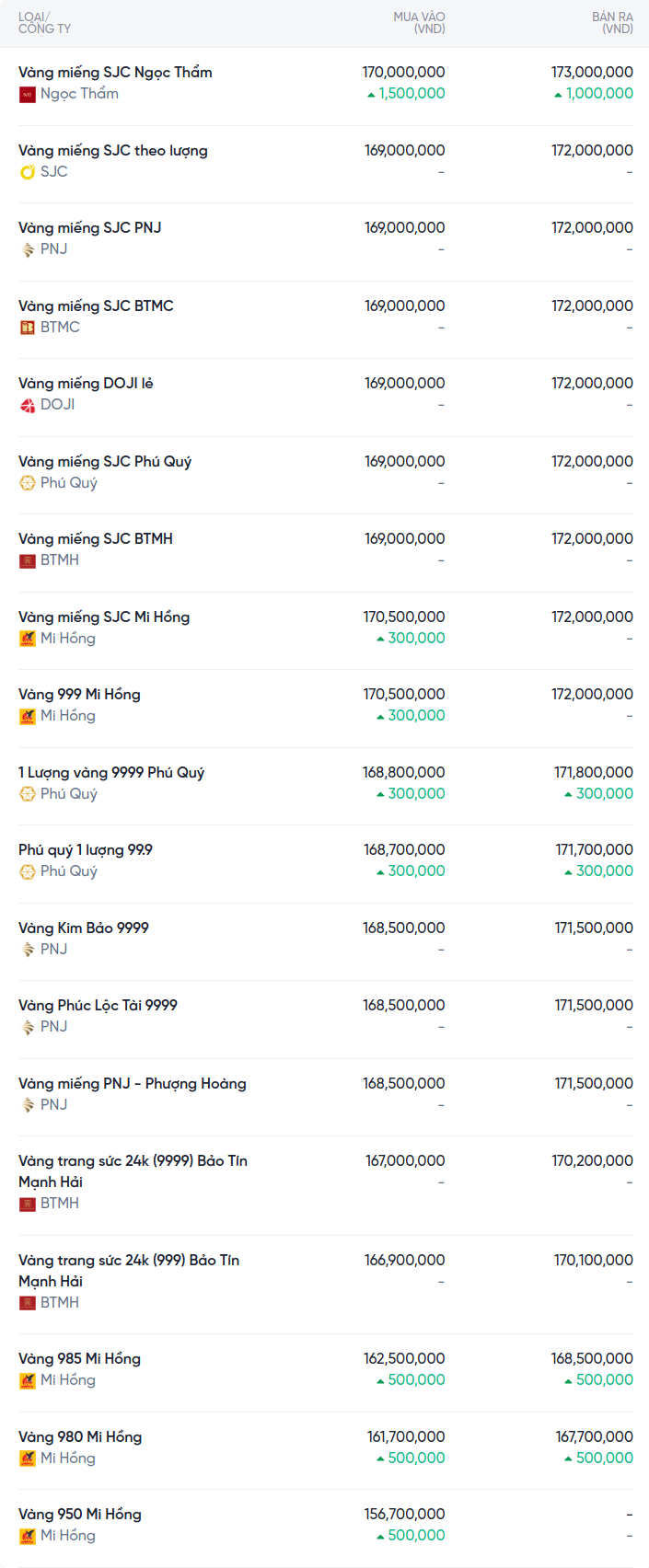Click Phú Quý logo under Vàng miếng SJC Phú Quý
The height and width of the screenshot is (1568, 649).
(28, 483)
